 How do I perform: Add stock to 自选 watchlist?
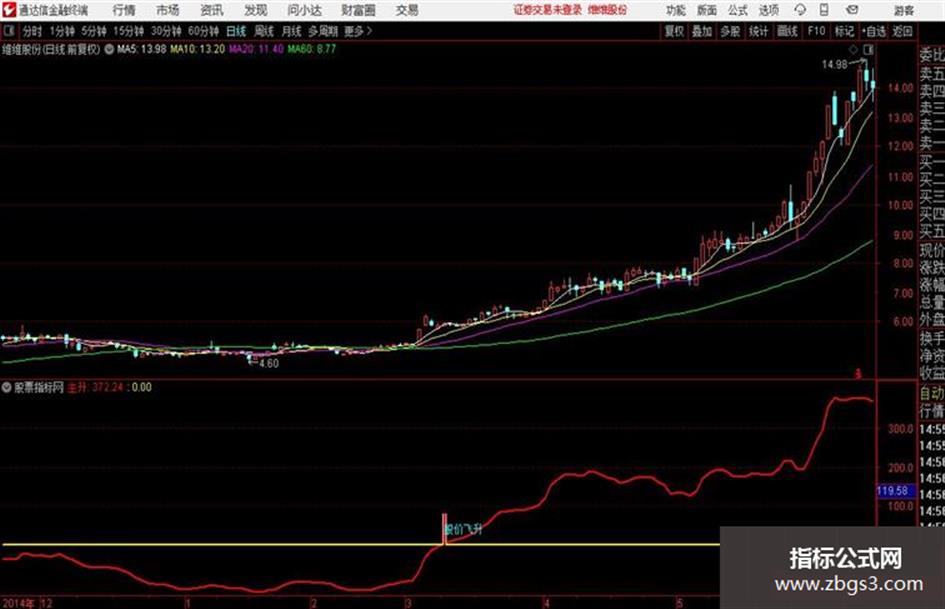[874, 31]
